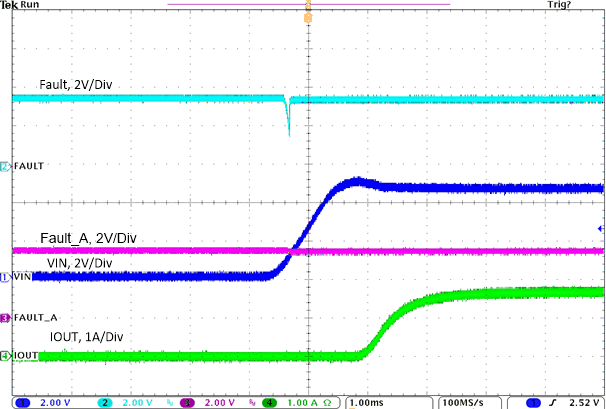Click the blue trigger level arrow on right edge
The width and height of the screenshot is (606, 409).
[x=599, y=229]
